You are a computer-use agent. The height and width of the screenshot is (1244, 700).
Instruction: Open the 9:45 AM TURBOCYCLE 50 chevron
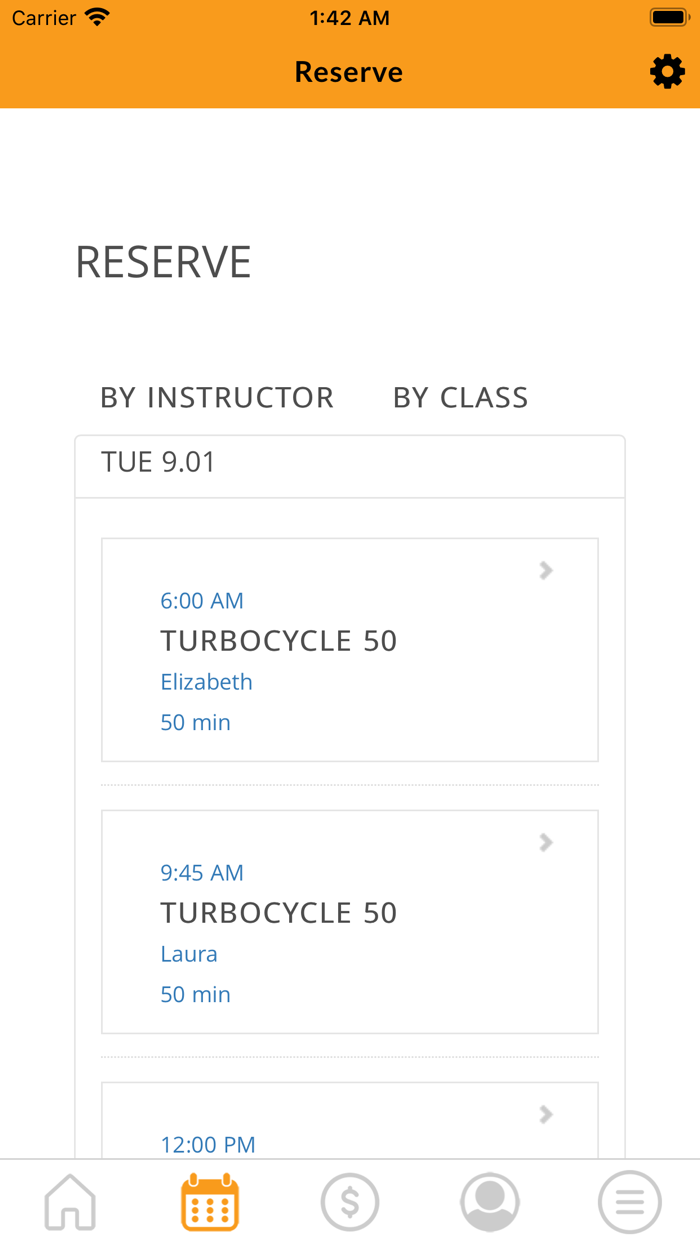(545, 842)
